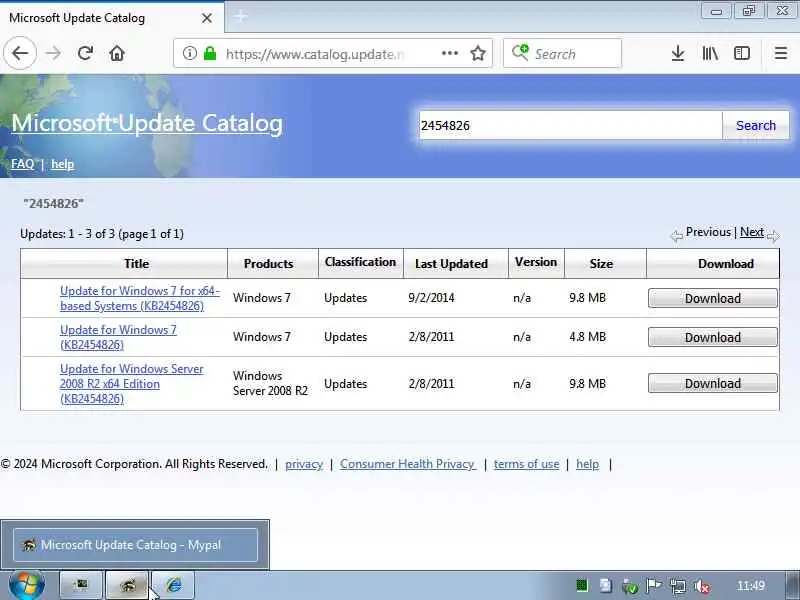The height and width of the screenshot is (600, 800).
Task: Open the browser home page
Action: tap(117, 53)
